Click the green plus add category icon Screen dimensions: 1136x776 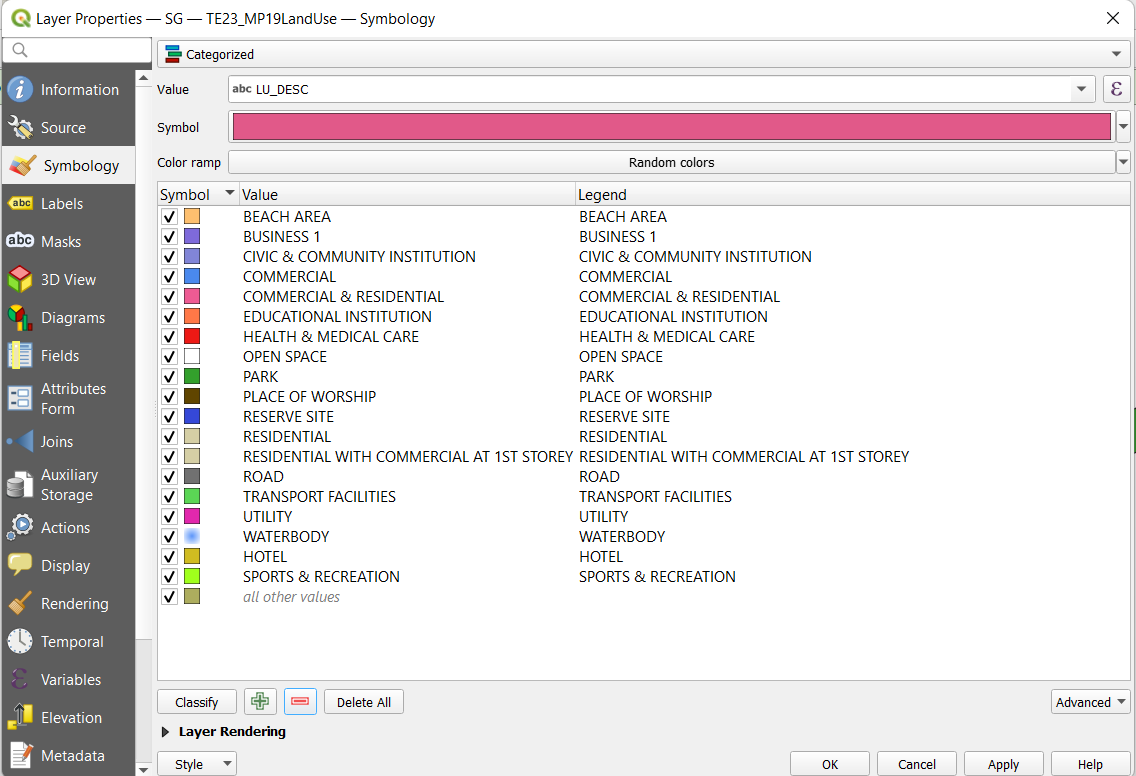click(x=260, y=702)
